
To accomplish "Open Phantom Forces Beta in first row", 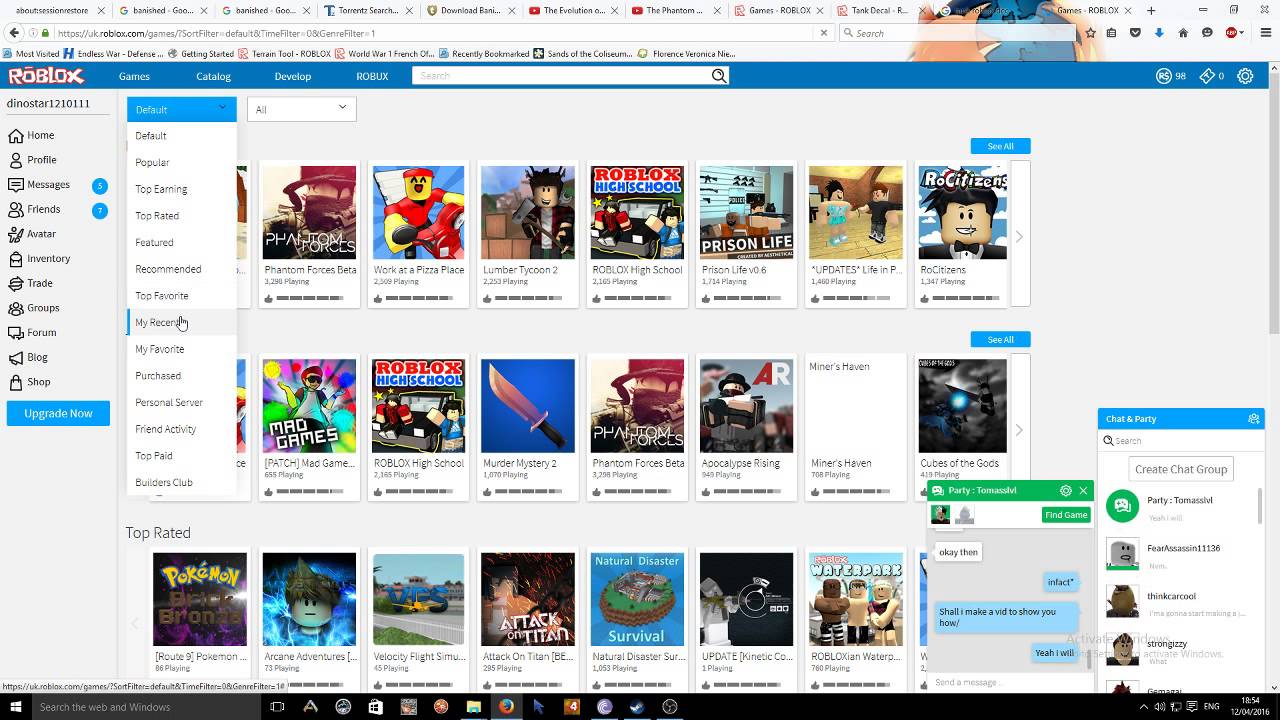I will 309,213.
